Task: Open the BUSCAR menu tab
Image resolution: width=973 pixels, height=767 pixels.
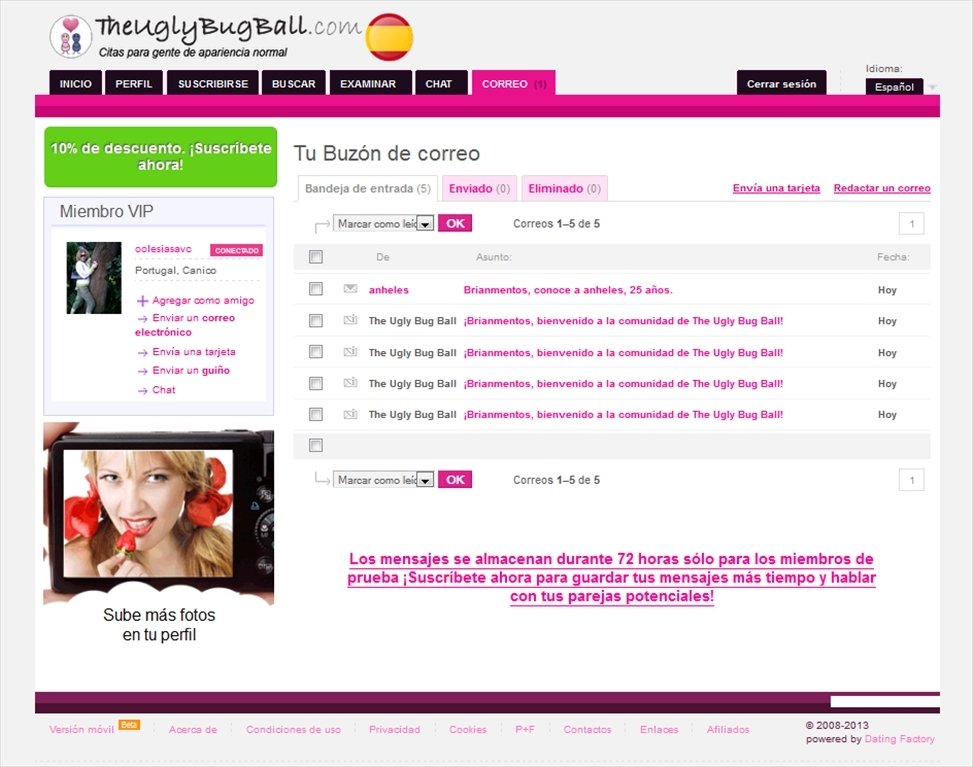Action: coord(294,83)
